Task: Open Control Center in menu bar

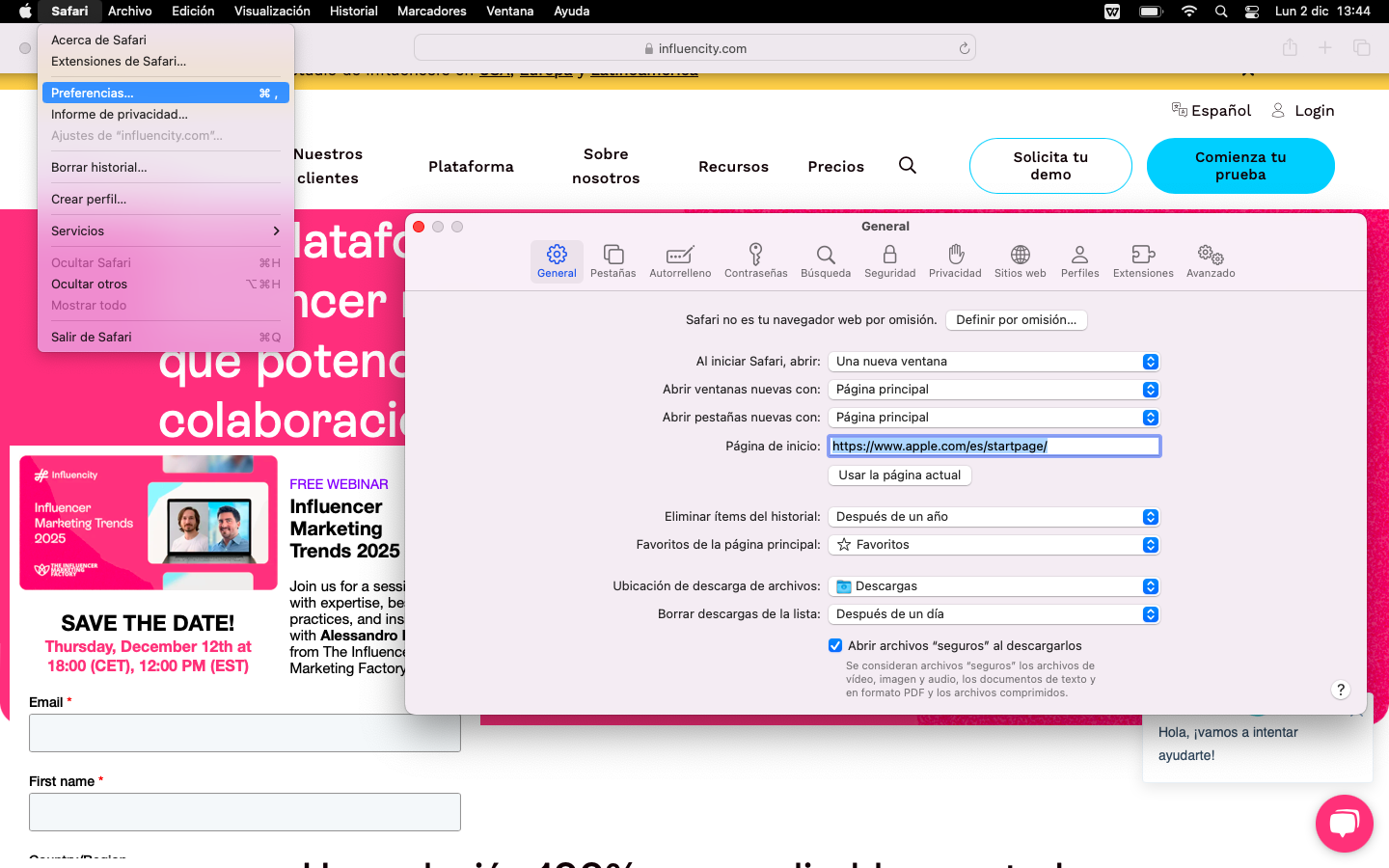Action: click(1252, 12)
